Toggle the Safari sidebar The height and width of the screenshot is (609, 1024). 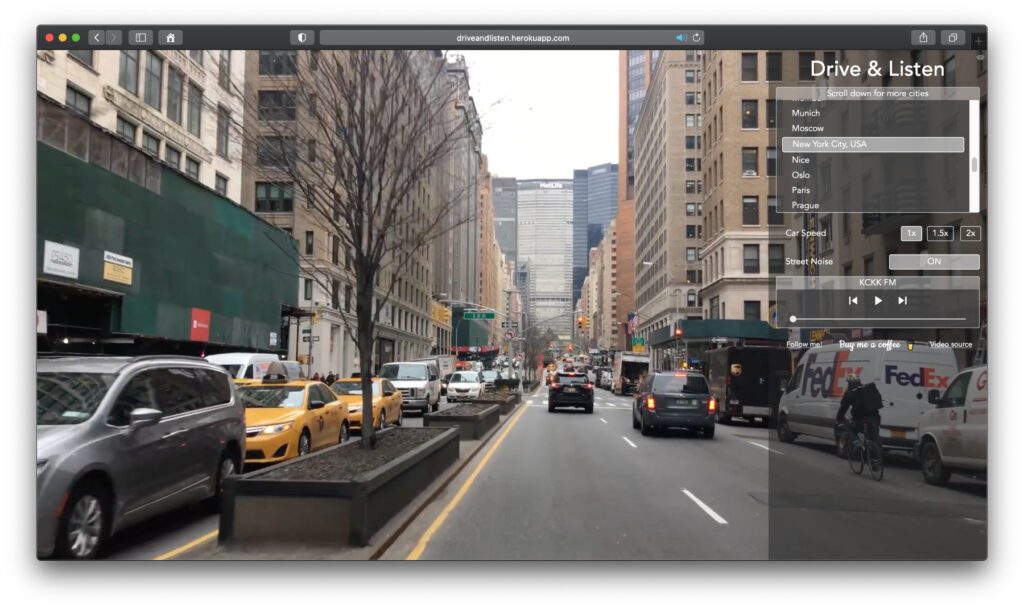point(140,38)
